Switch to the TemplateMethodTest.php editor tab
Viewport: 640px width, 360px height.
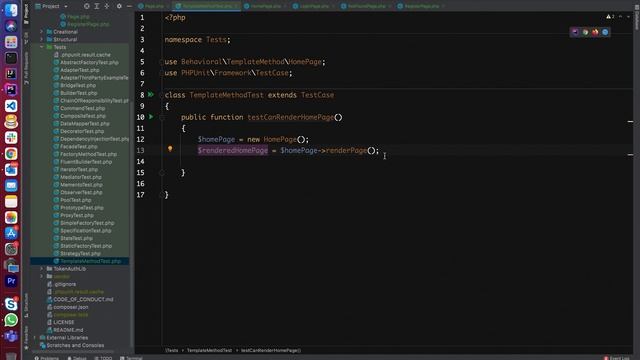pos(207,6)
